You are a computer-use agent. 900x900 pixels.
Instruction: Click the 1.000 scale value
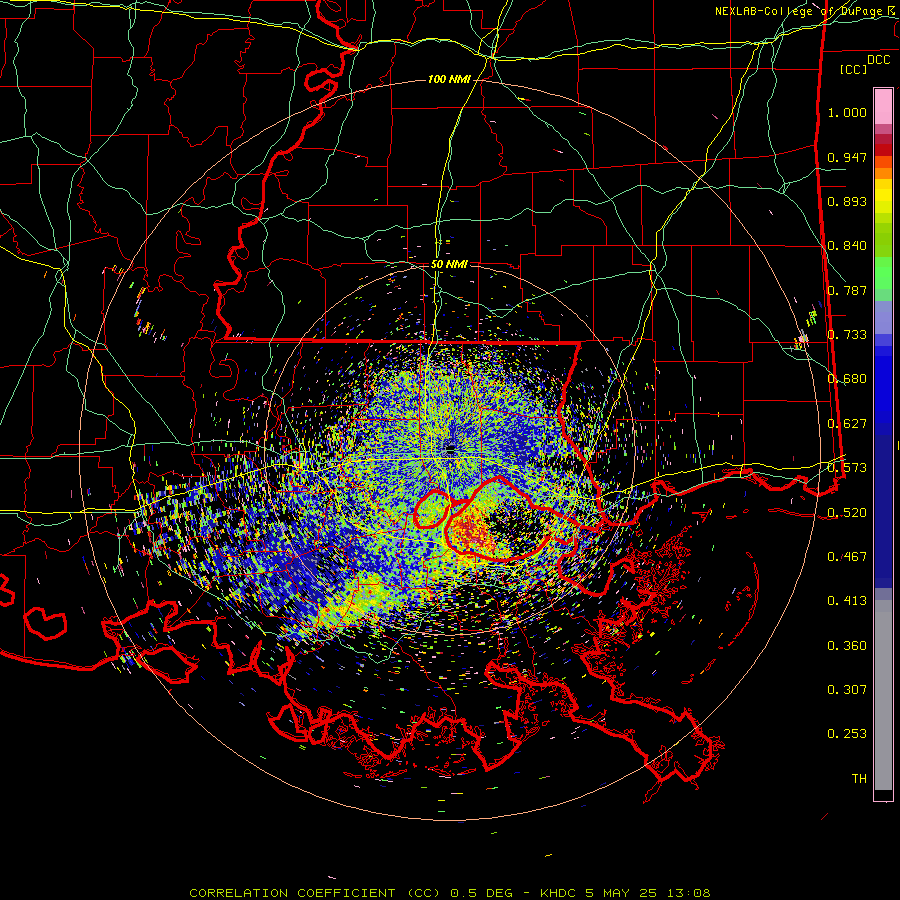(847, 112)
